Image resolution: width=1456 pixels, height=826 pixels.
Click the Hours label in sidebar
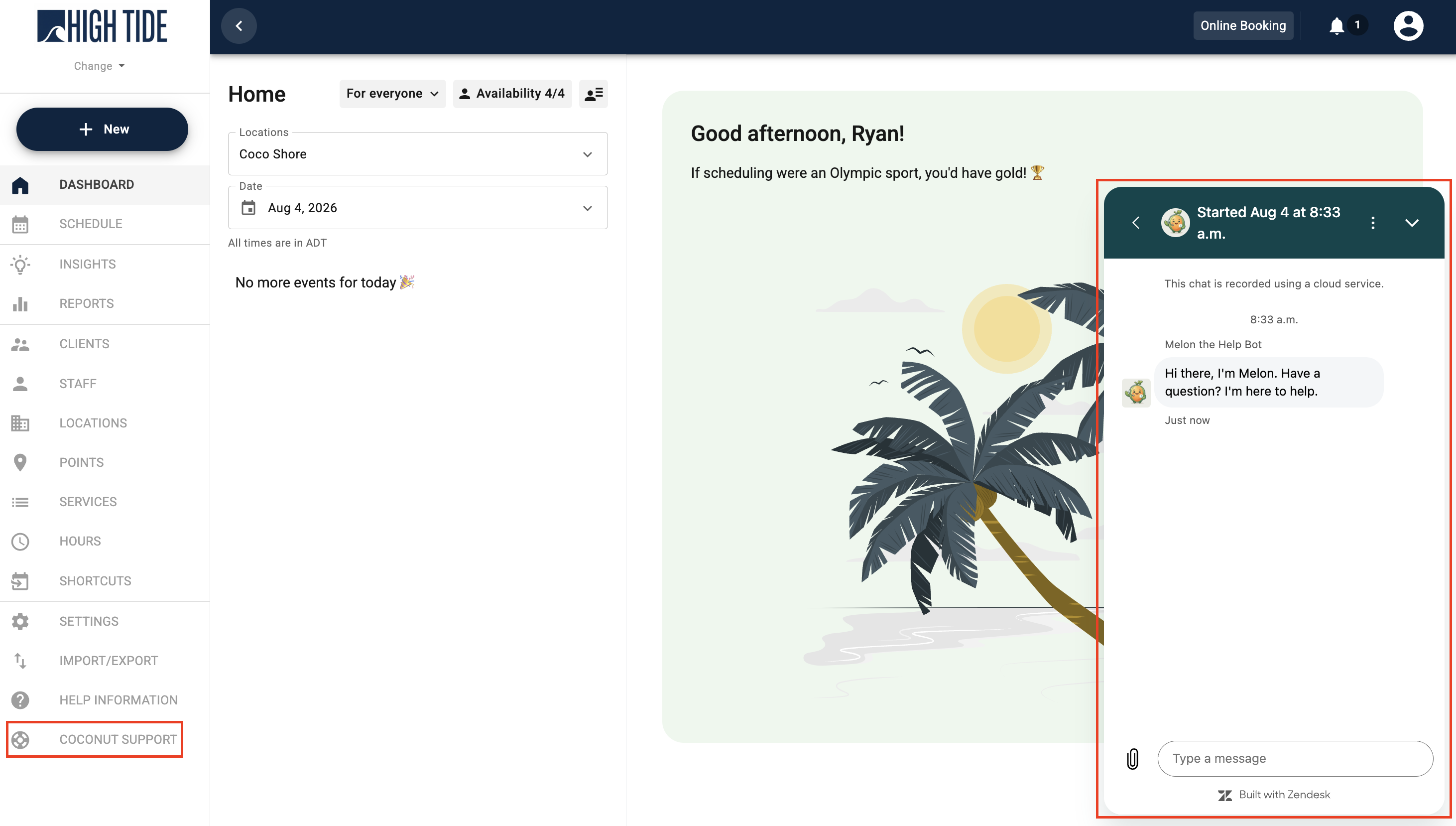80,541
